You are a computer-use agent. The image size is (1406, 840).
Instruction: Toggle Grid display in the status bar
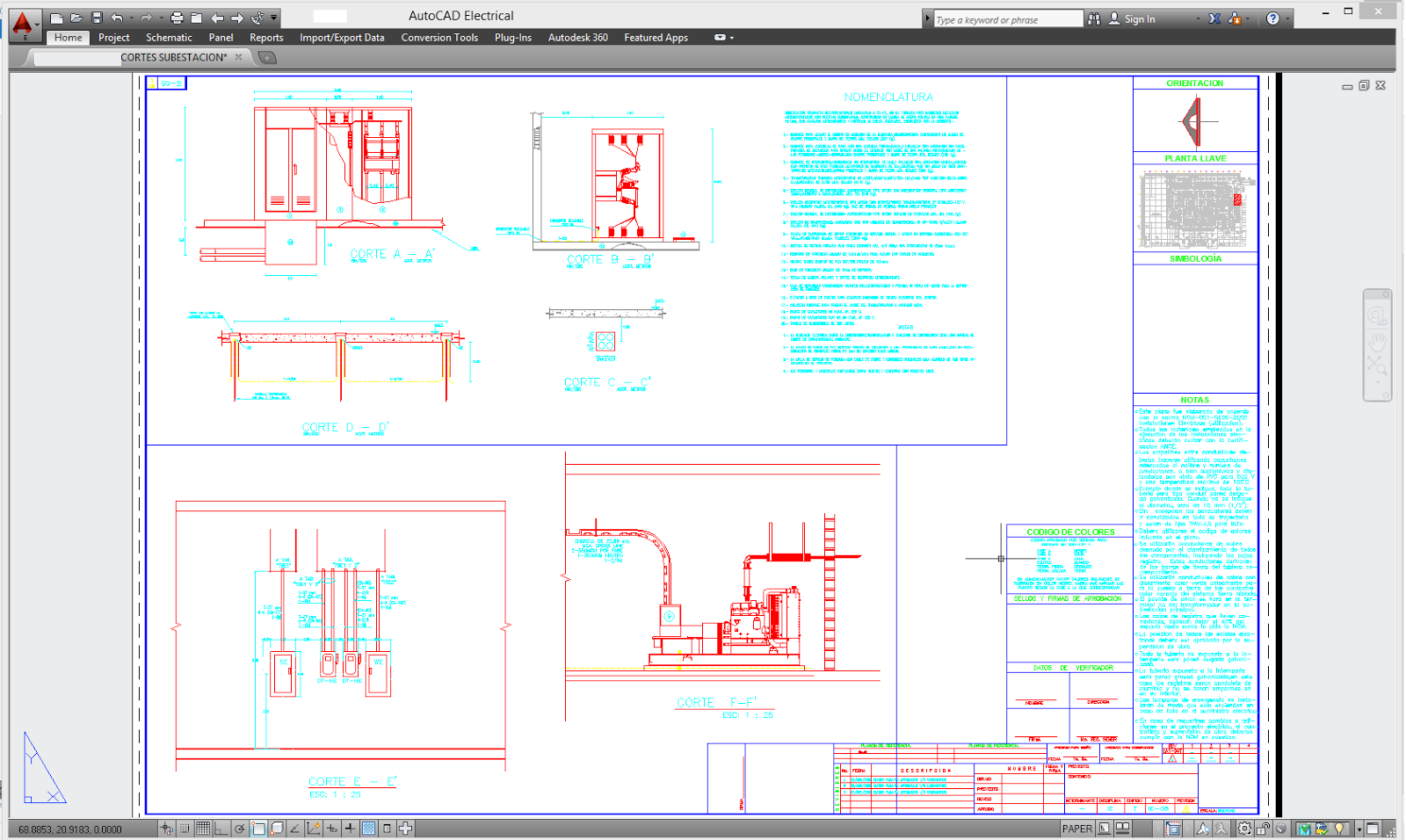[204, 828]
